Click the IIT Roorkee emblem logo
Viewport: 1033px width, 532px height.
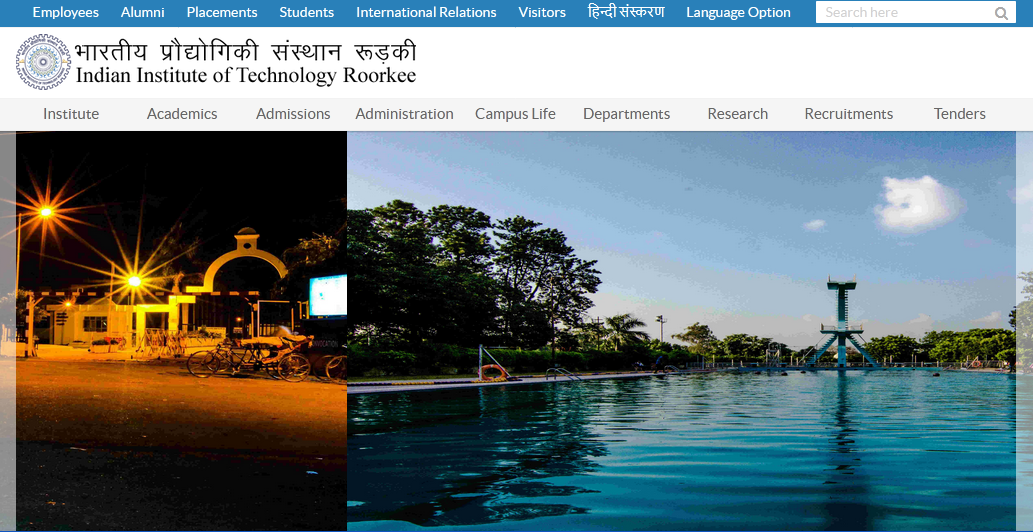pos(43,62)
